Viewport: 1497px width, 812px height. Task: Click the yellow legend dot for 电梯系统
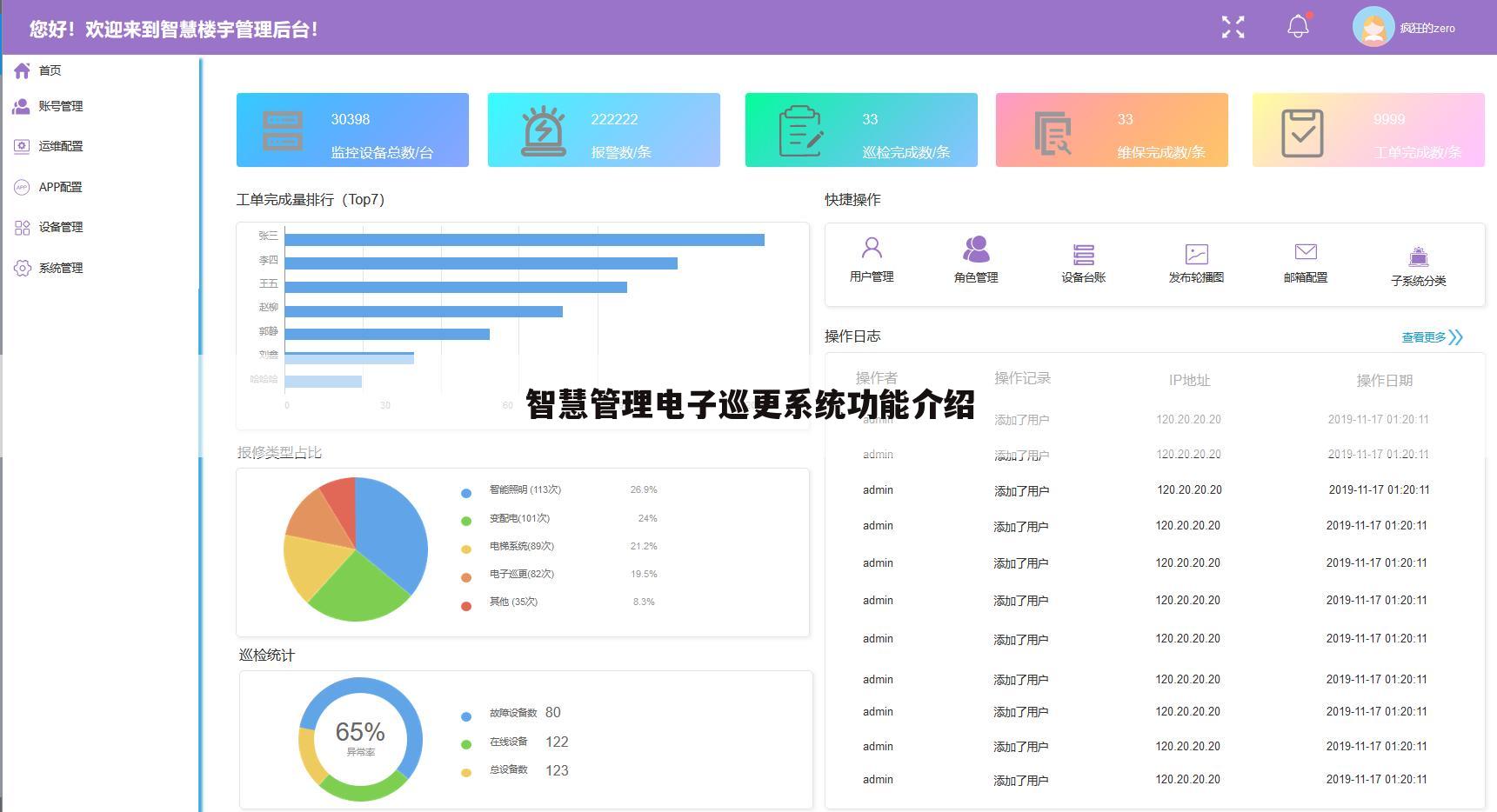(x=466, y=549)
